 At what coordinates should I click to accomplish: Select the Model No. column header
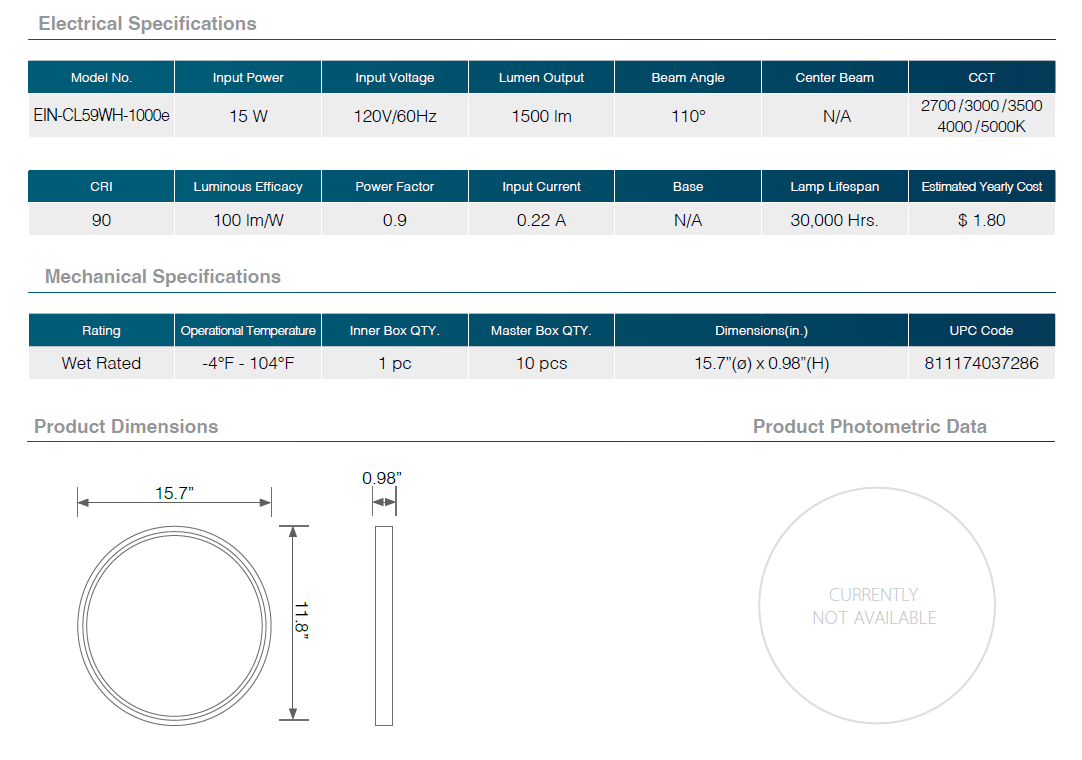[101, 78]
